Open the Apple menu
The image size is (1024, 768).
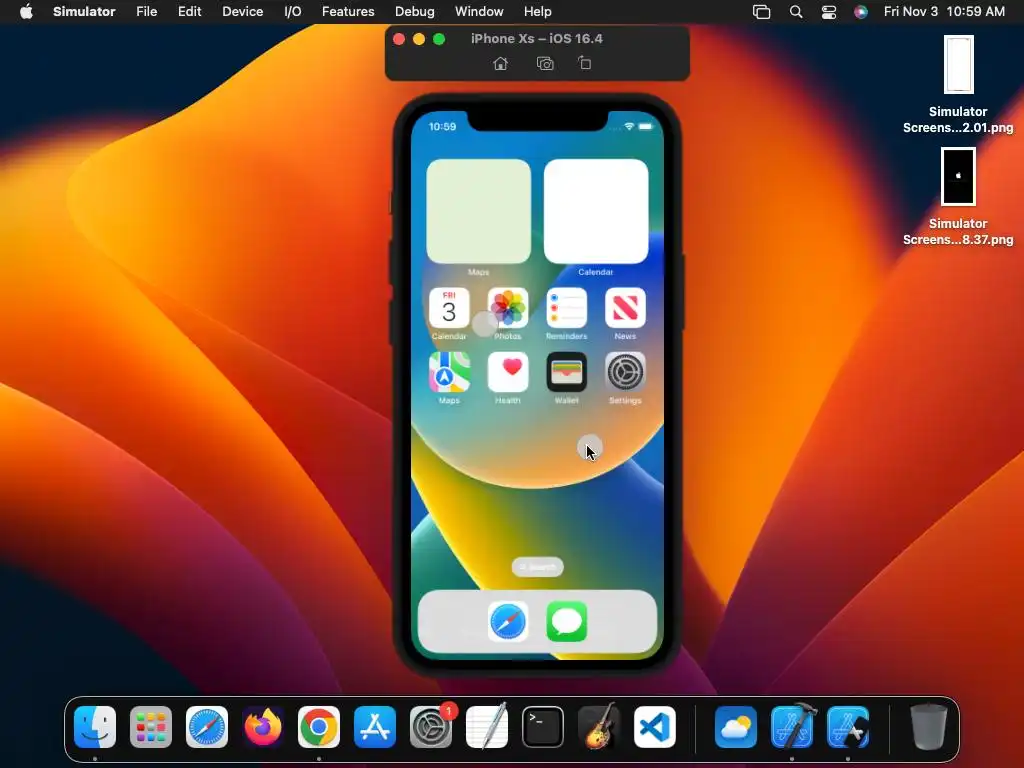point(26,12)
